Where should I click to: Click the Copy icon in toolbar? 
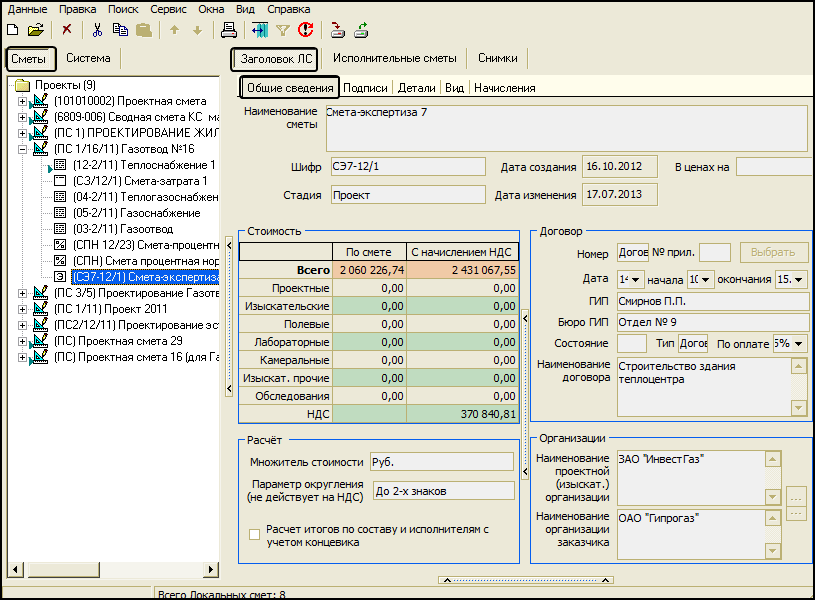120,30
